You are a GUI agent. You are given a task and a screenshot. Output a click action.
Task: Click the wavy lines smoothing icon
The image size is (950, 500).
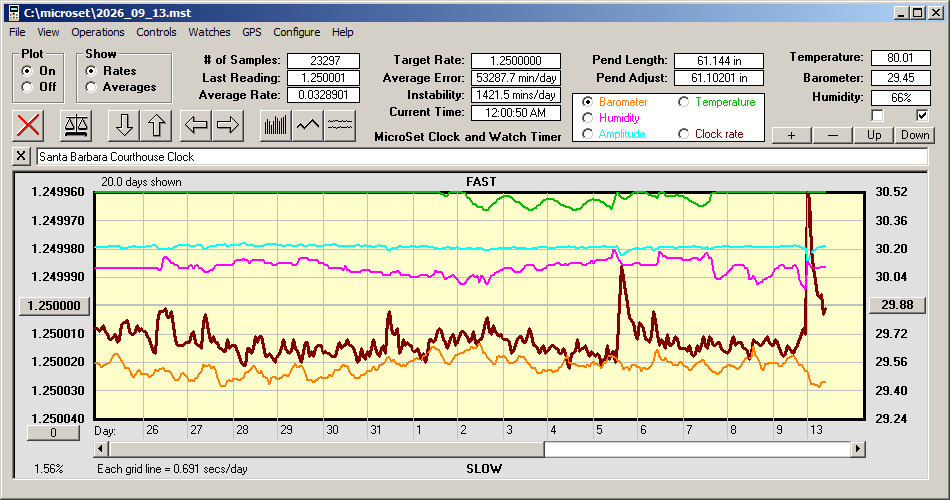339,125
